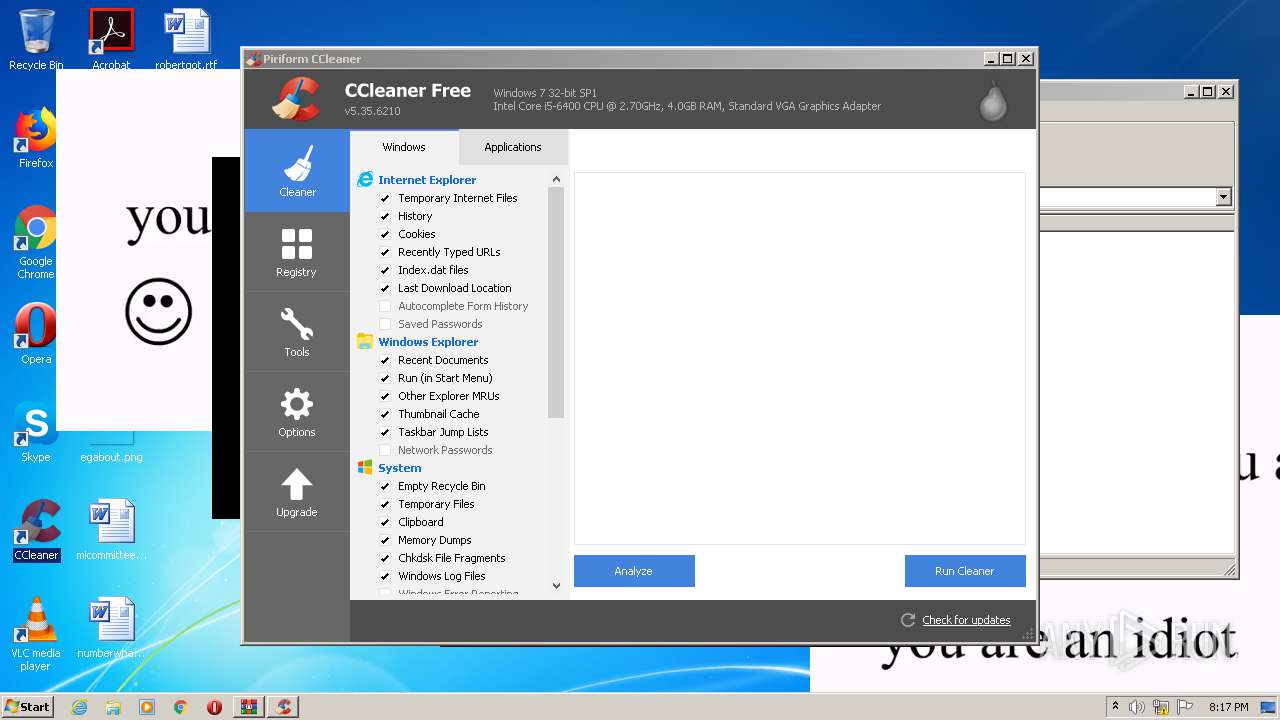Select the numberwha document on desktop

111,627
